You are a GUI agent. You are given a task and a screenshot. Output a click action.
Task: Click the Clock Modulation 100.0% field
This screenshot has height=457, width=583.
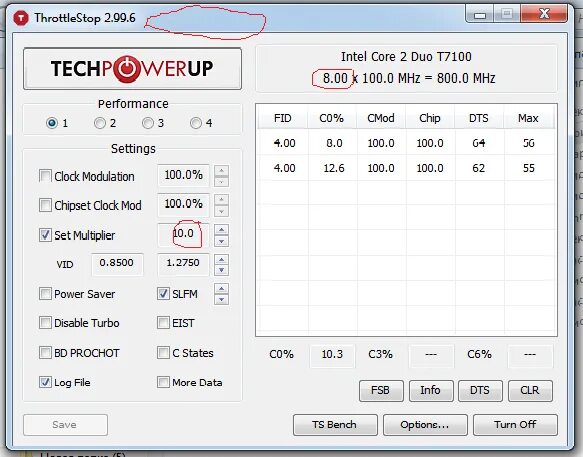(183, 175)
